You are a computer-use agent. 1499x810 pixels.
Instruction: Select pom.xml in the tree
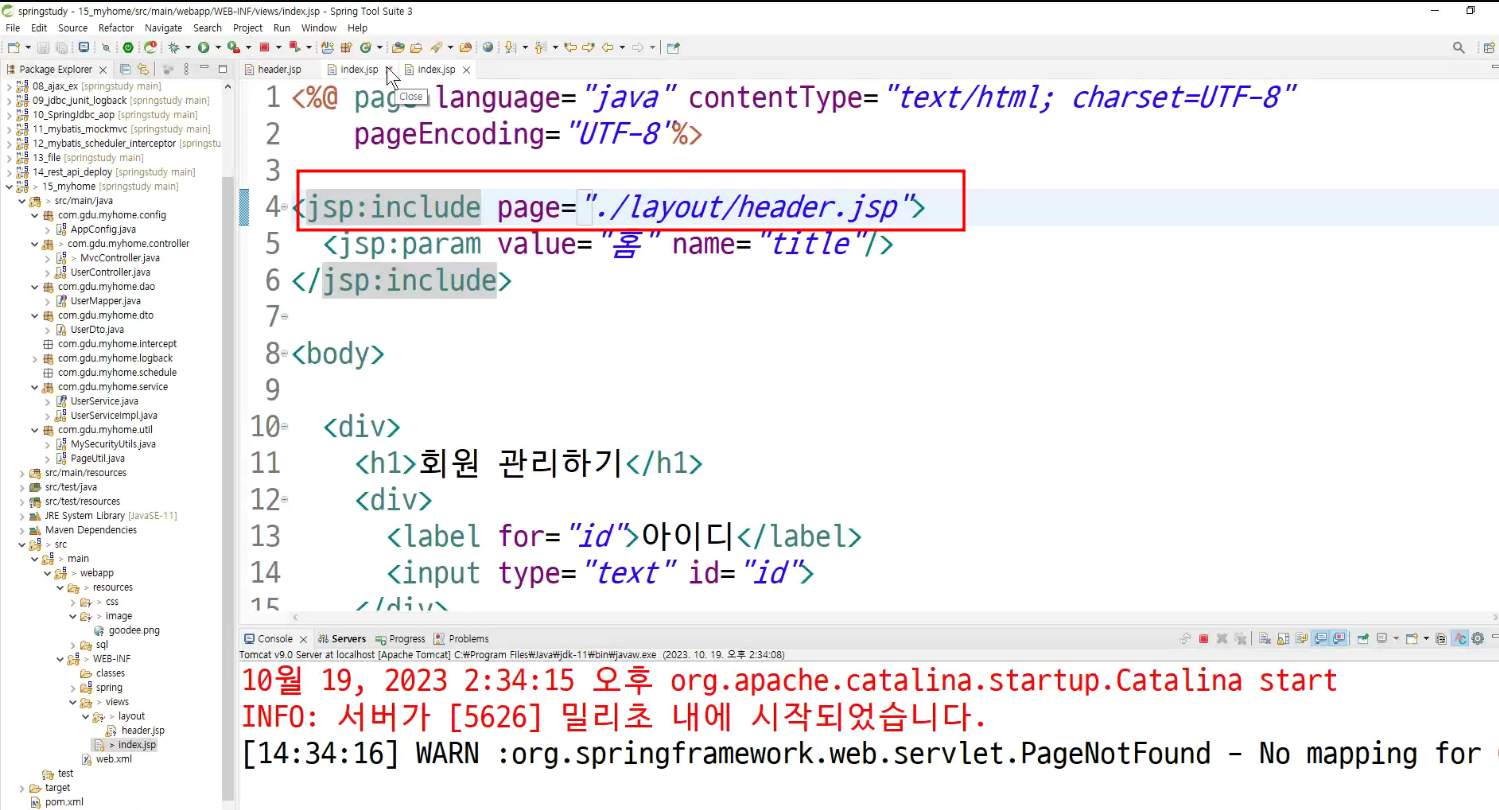64,802
